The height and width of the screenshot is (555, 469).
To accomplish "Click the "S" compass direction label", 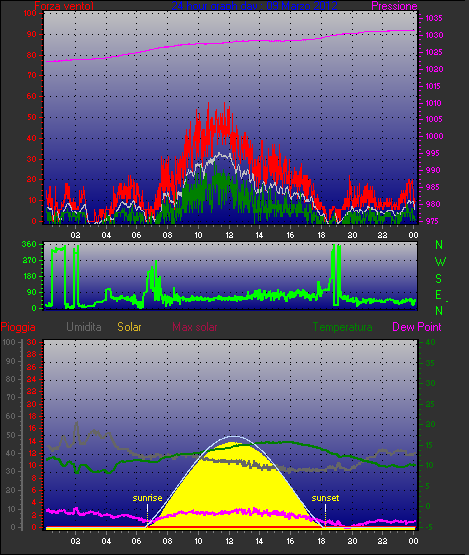I will [439, 279].
